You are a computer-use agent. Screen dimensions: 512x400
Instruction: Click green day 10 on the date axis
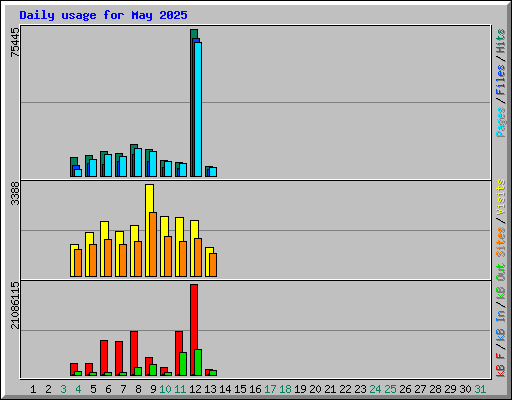165,389
